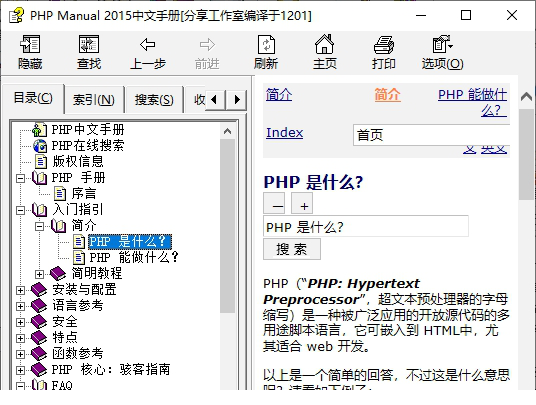Image resolution: width=536 pixels, height=405 pixels.
Task: Click the PHP中文手册 tree icon
Action: pos(39,130)
